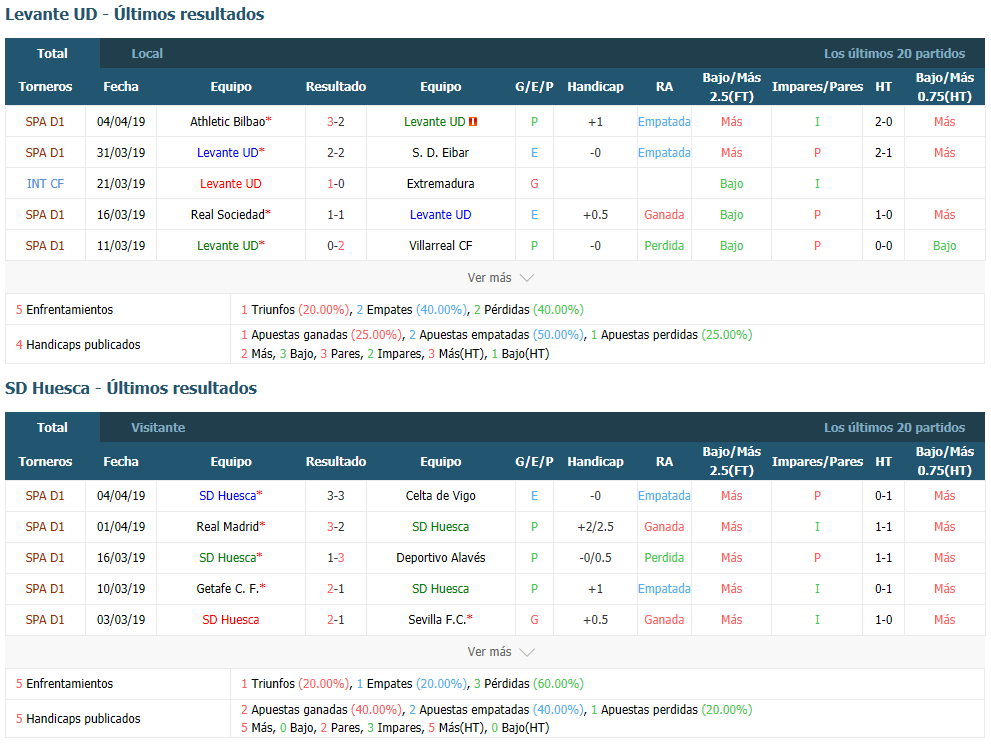Click the red card icon beside Levante UD
The width and height of the screenshot is (991, 746).
point(473,122)
